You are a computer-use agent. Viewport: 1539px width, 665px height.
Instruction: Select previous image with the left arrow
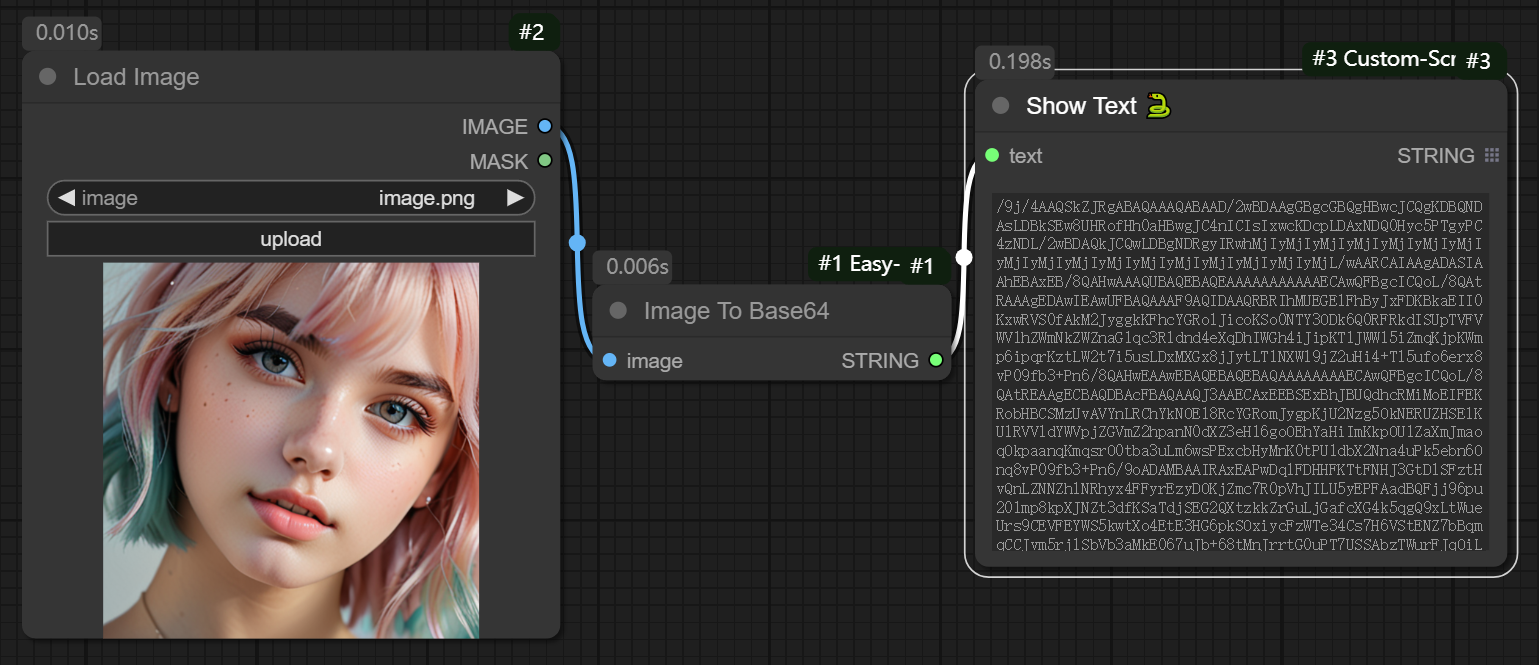pos(66,198)
